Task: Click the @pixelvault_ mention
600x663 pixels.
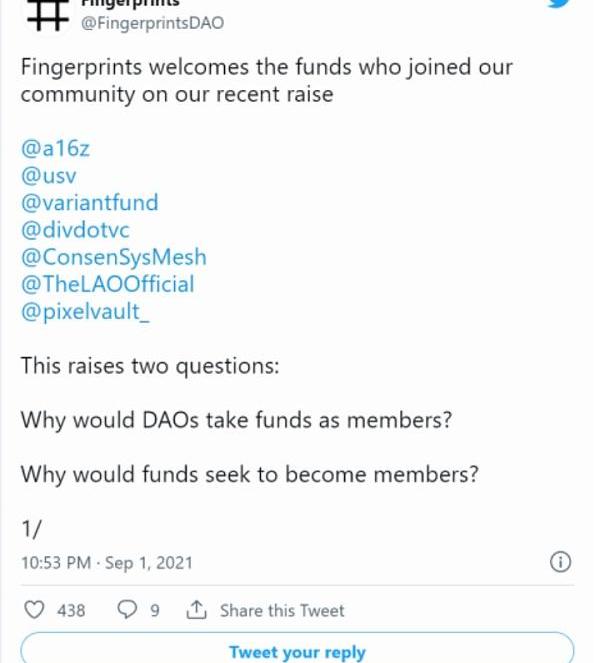Action: [x=85, y=311]
